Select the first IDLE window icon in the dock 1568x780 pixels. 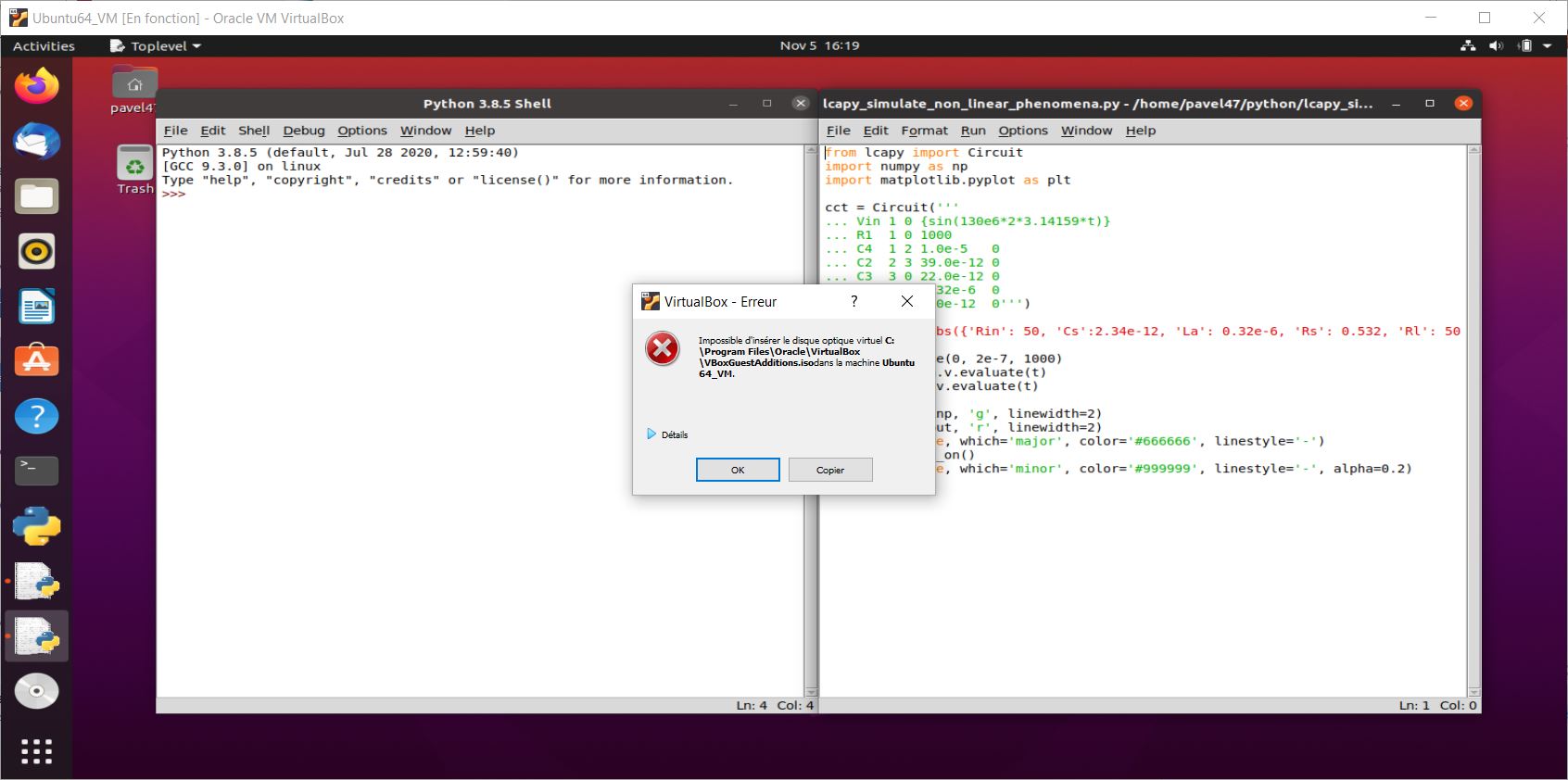[36, 582]
